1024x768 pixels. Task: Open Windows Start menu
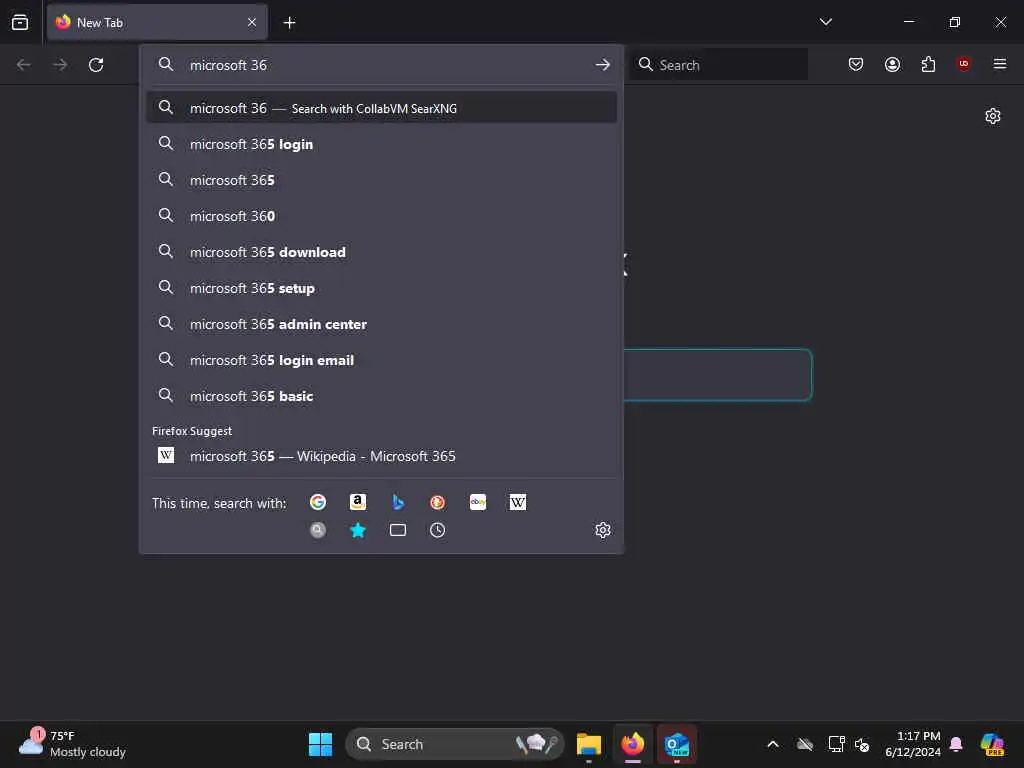pos(320,744)
